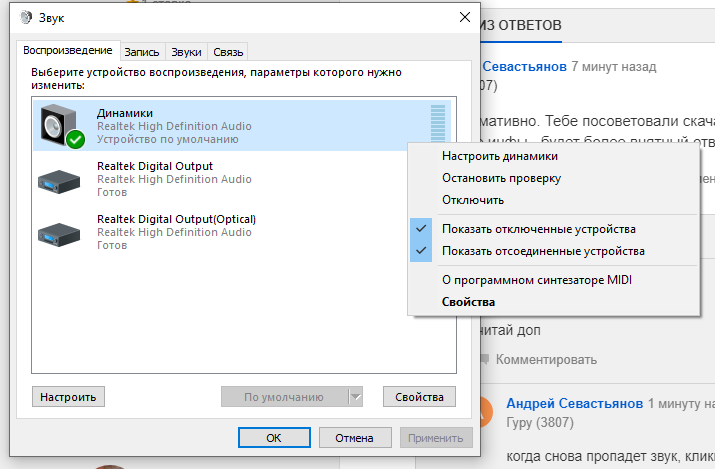This screenshot has height=469, width=715.
Task: Select Настроить динамики from context menu
Action: point(500,156)
